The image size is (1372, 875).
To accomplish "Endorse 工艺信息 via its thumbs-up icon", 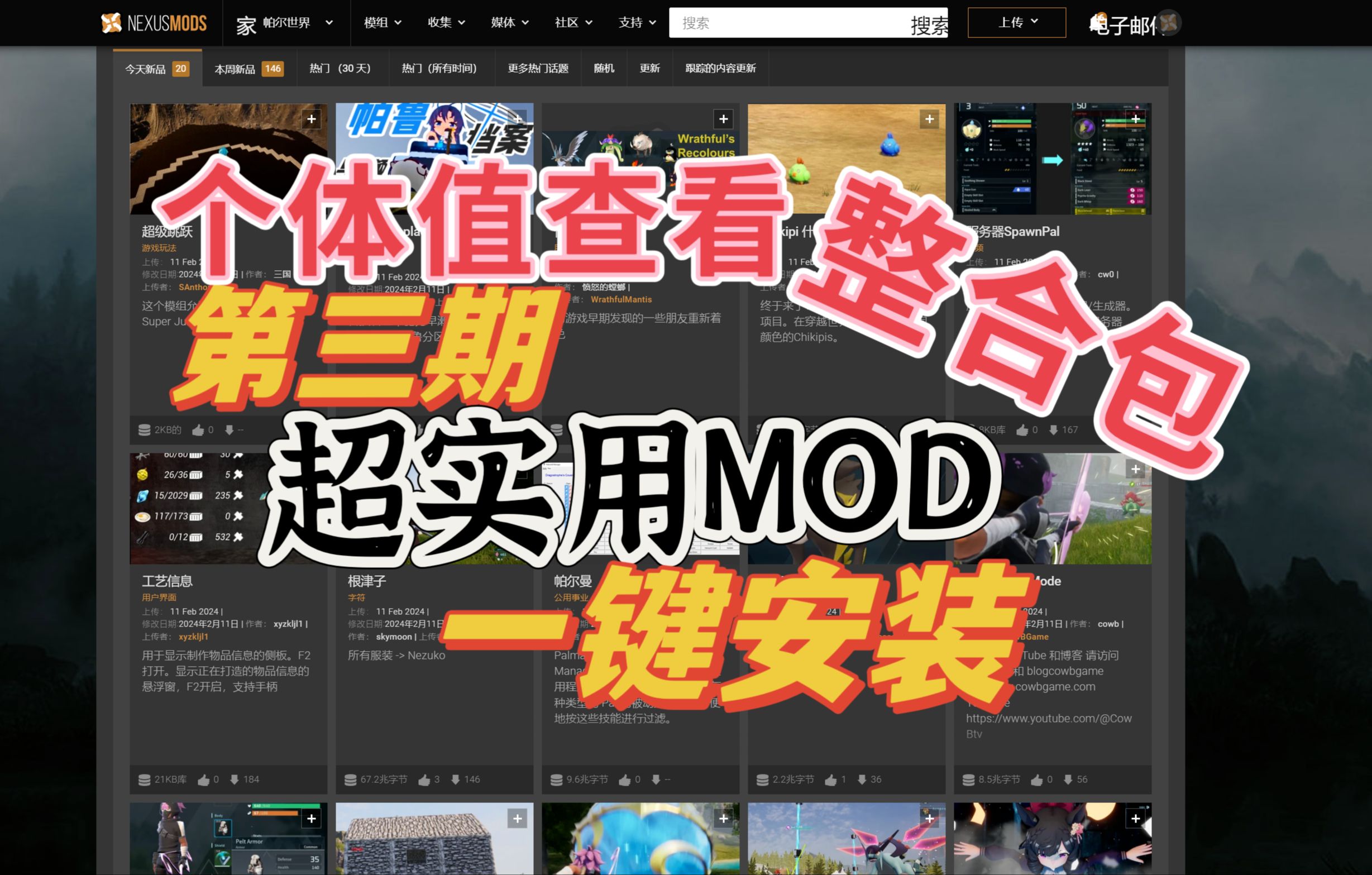I will [203, 780].
